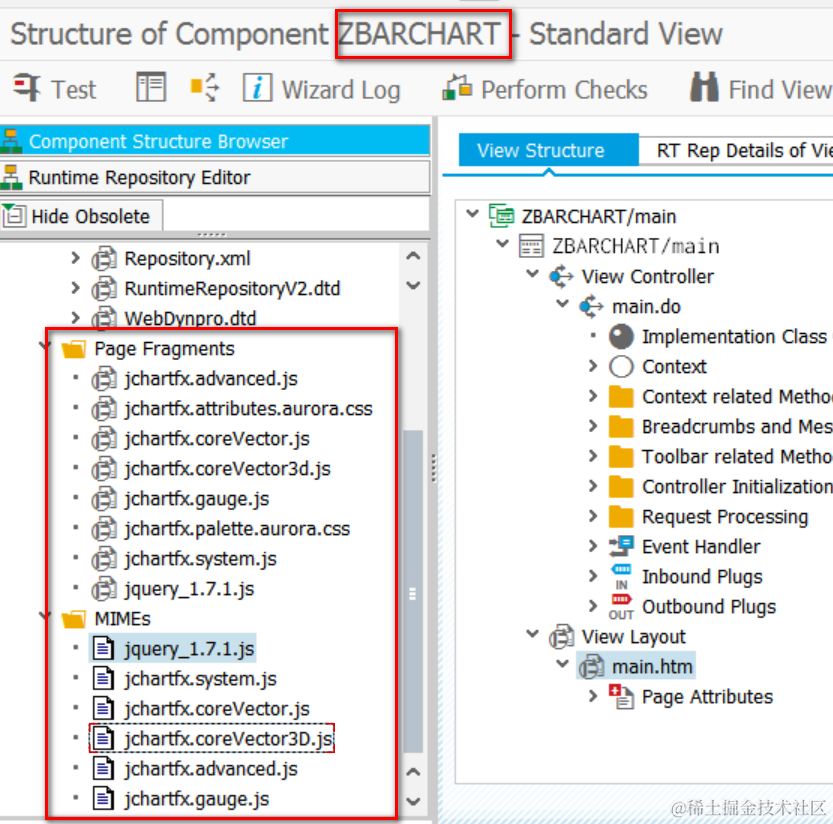Select jchartfx.coreVector.js under MIMEs
Image resolution: width=833 pixels, height=824 pixels.
(x=216, y=709)
